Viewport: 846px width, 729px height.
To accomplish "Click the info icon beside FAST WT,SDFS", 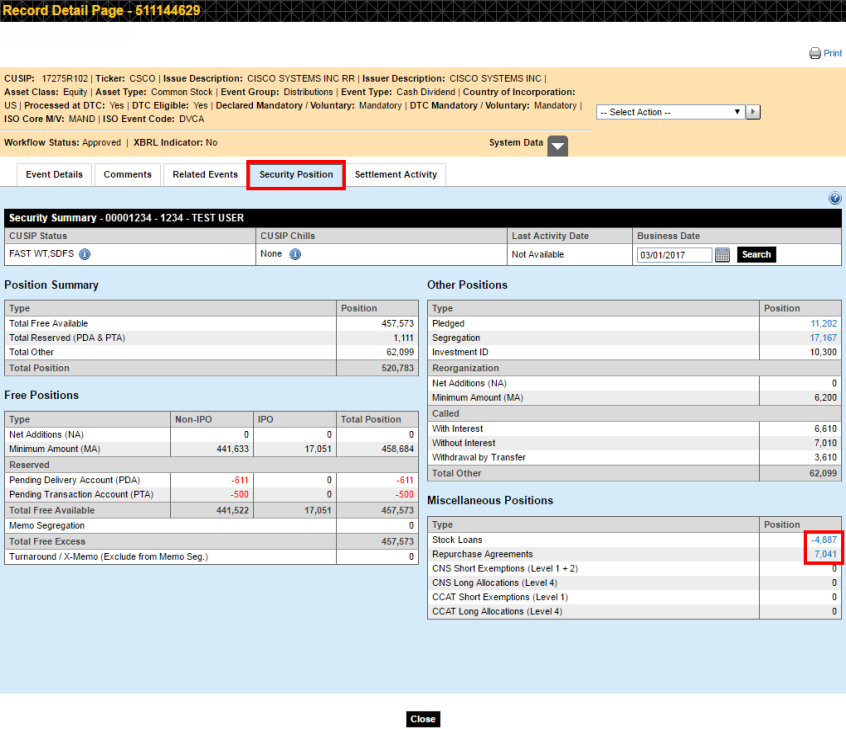I will click(85, 254).
